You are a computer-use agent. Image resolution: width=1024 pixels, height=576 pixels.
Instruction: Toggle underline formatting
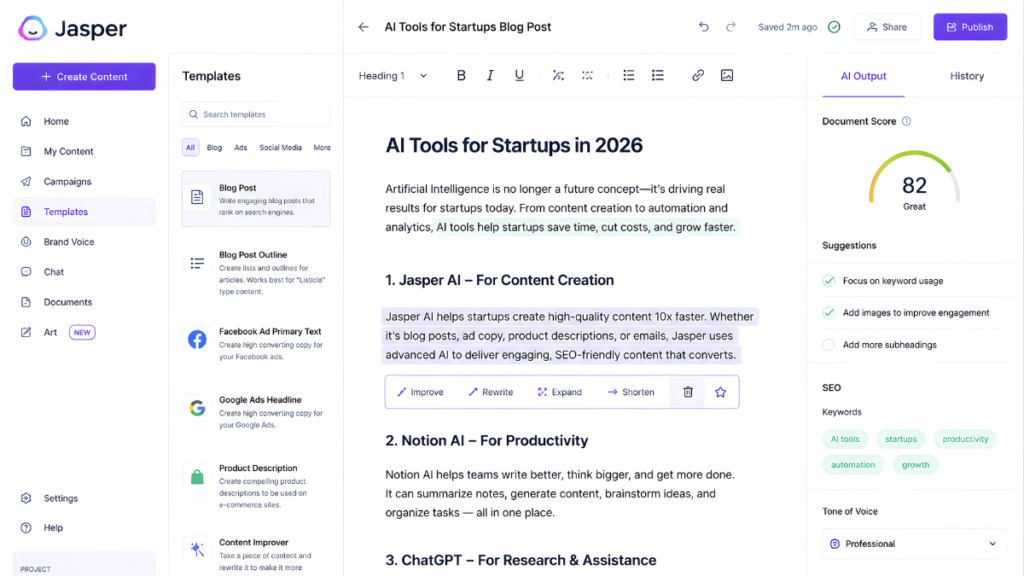519,76
